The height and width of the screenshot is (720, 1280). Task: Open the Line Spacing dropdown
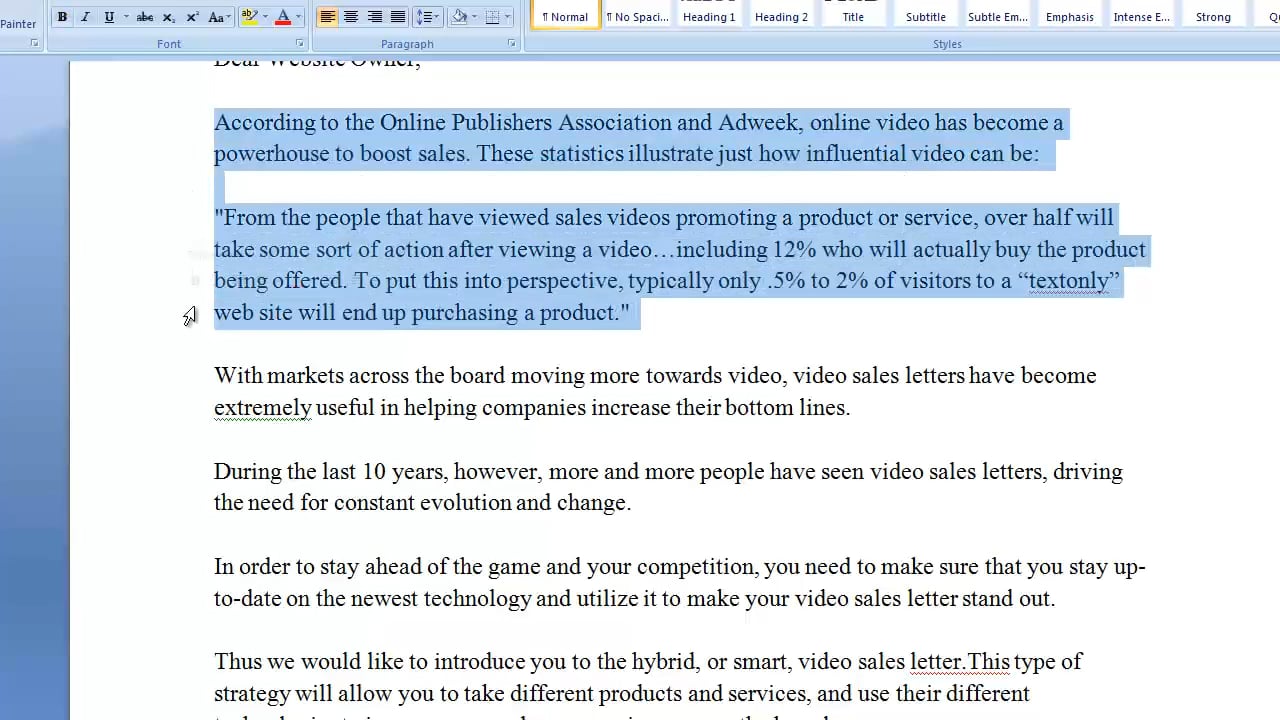tap(427, 17)
